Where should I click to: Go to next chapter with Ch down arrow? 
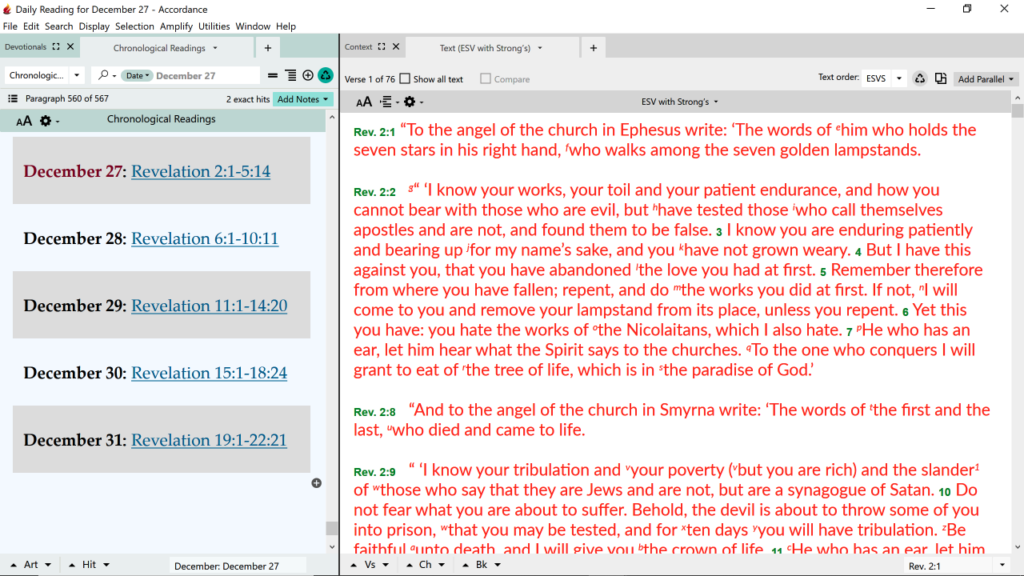click(441, 565)
